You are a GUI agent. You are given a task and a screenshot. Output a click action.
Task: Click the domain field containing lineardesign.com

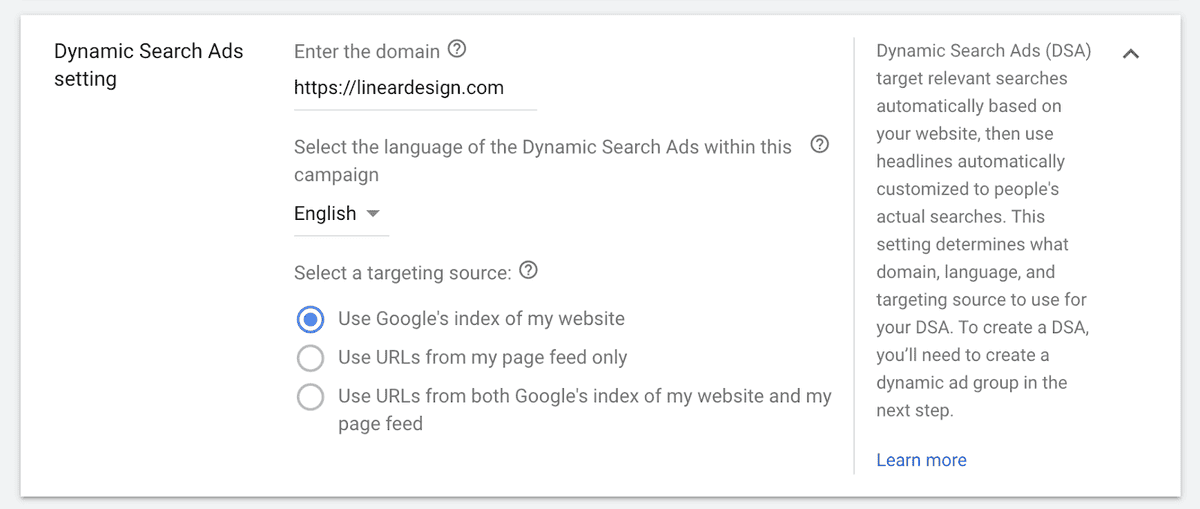[x=415, y=88]
